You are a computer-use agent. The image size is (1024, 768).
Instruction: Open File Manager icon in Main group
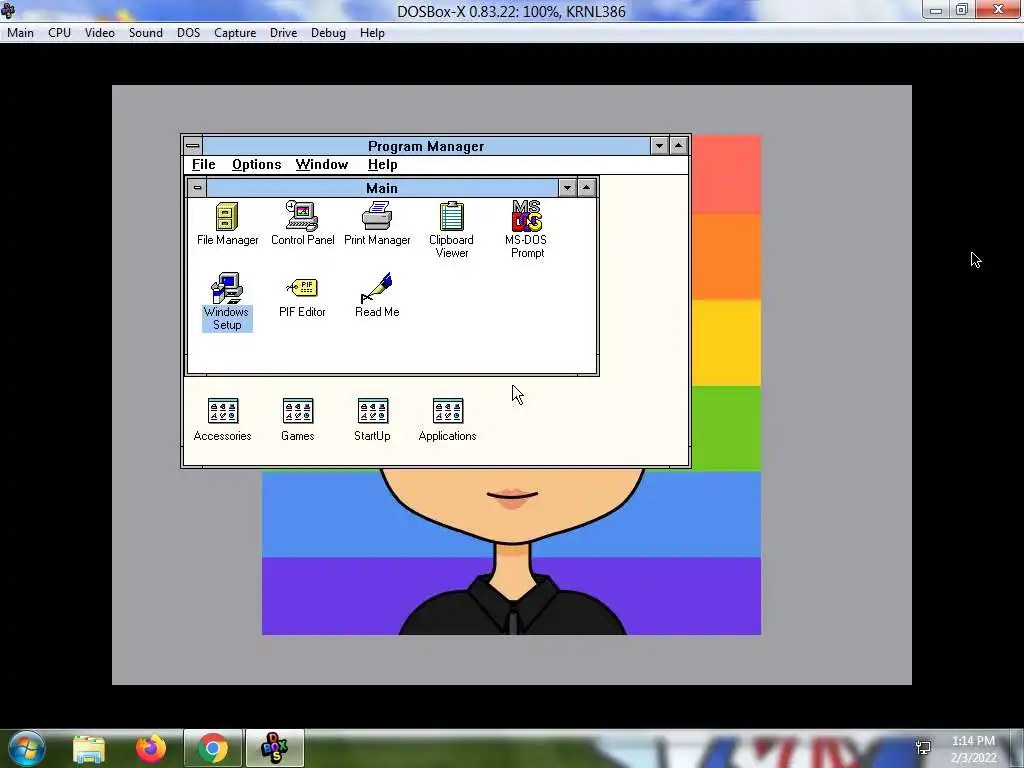pos(227,224)
